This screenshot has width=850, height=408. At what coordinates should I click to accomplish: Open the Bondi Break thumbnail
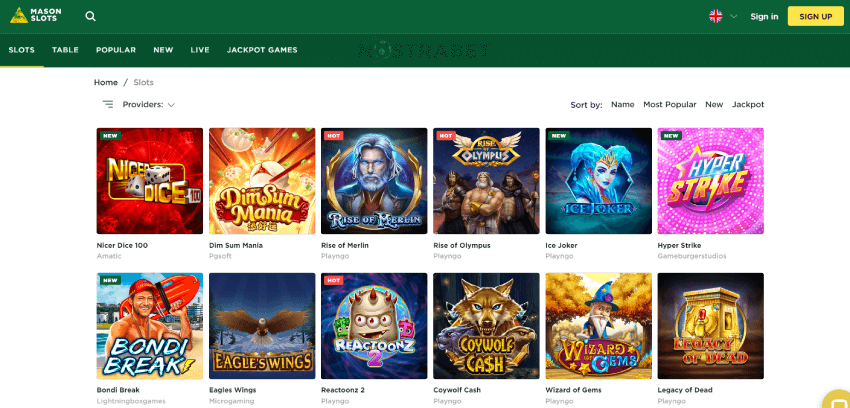(150, 326)
